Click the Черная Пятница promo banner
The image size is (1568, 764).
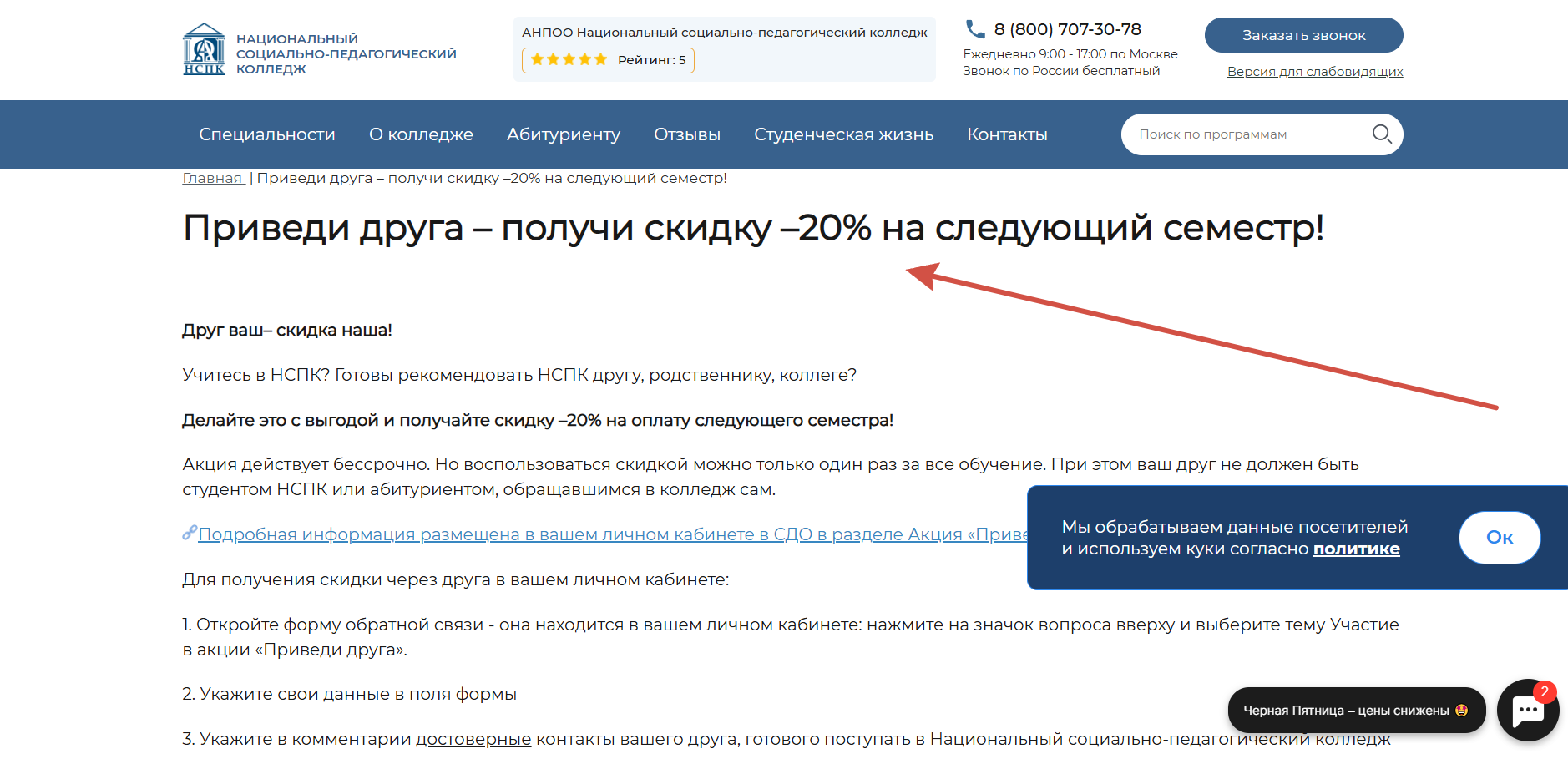[x=1356, y=711]
